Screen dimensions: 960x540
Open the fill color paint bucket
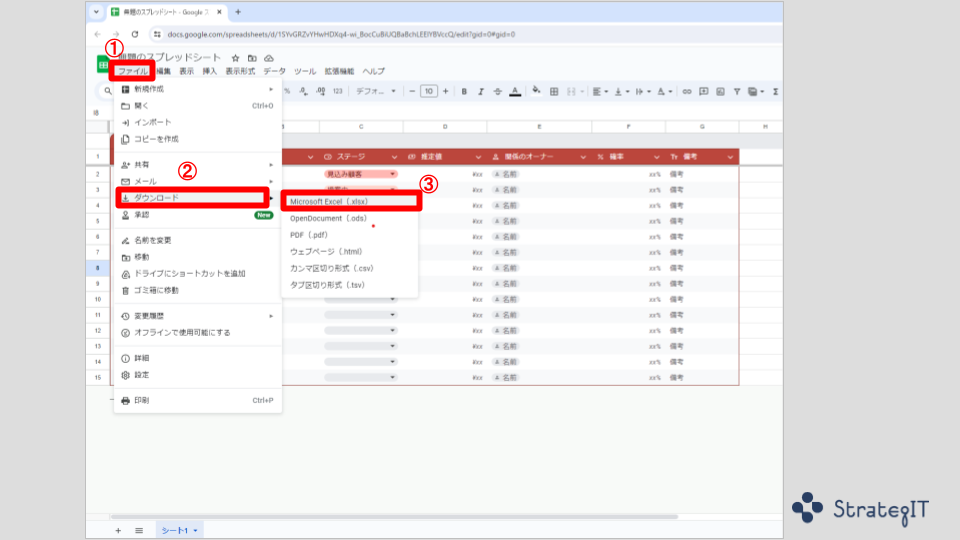536,91
